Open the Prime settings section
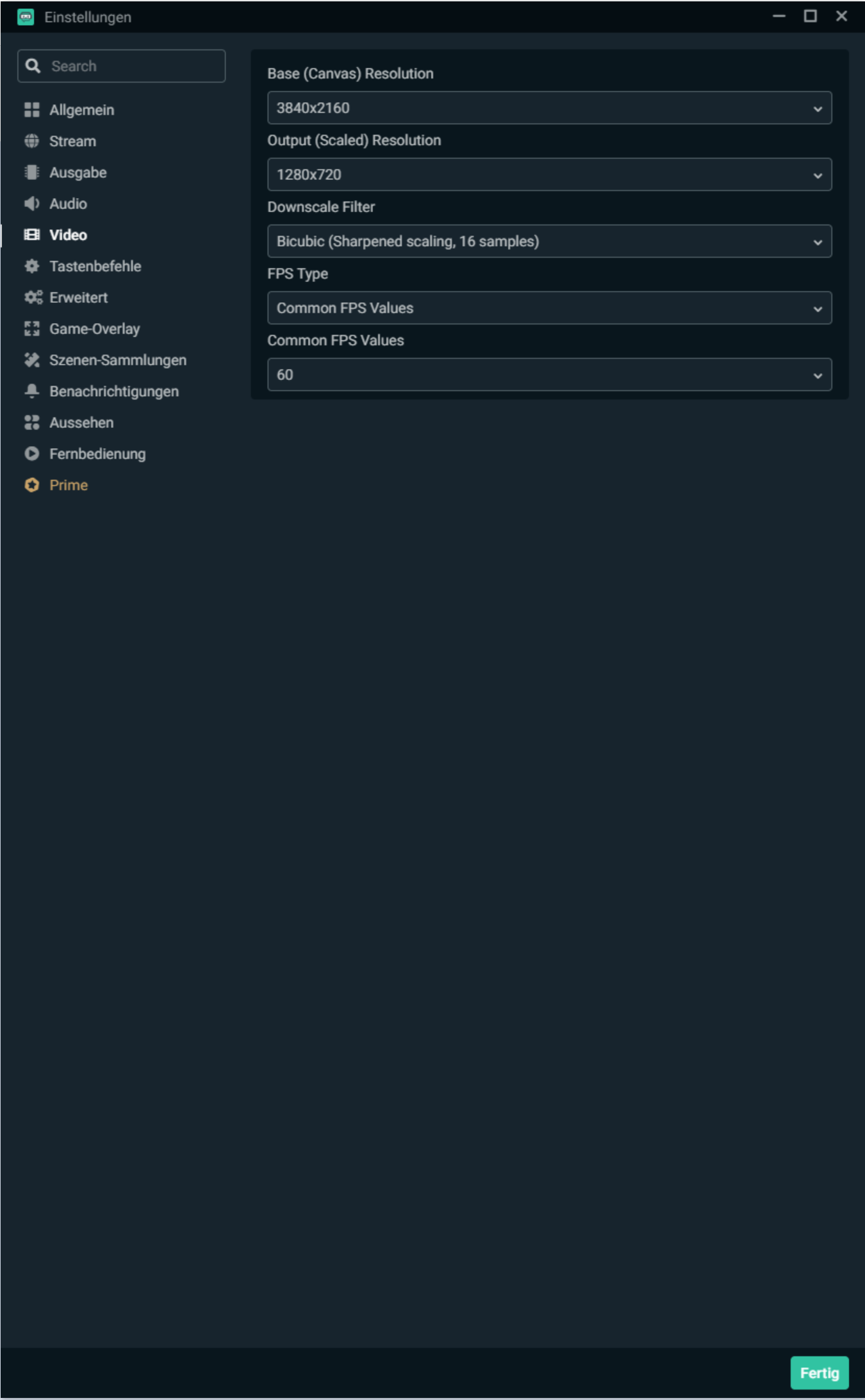The height and width of the screenshot is (1400, 865). pos(68,485)
